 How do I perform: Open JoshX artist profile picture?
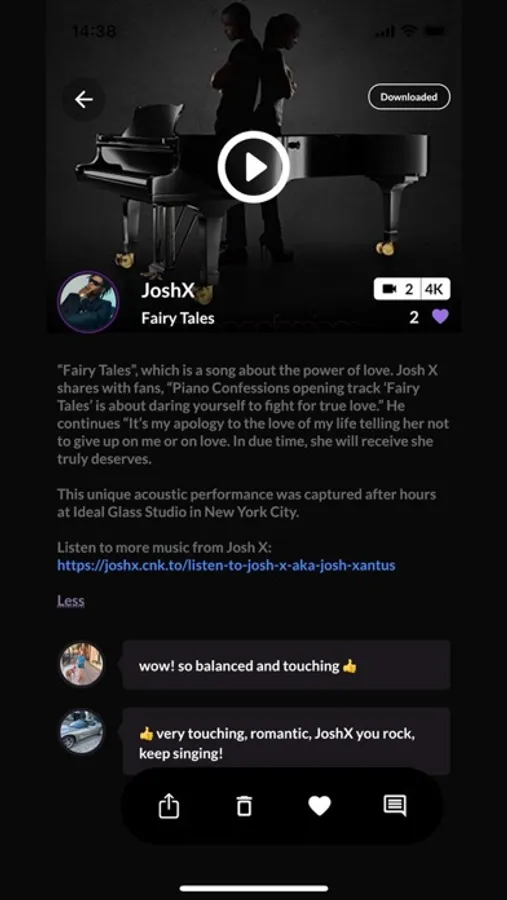88,302
